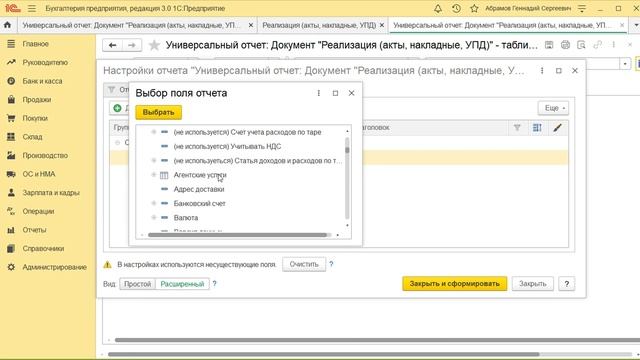
Task: Switch to the Реализация (акты, накладные, УПД) tab
Action: 319,25
